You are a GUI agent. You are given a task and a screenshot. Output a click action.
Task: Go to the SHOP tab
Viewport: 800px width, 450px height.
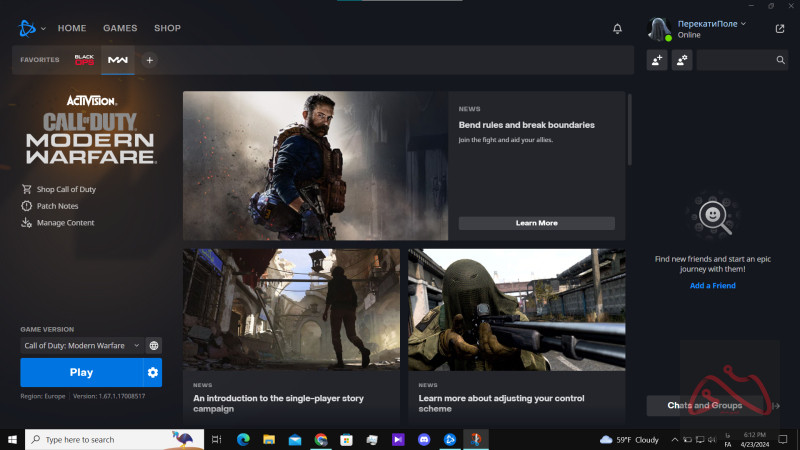(x=167, y=28)
